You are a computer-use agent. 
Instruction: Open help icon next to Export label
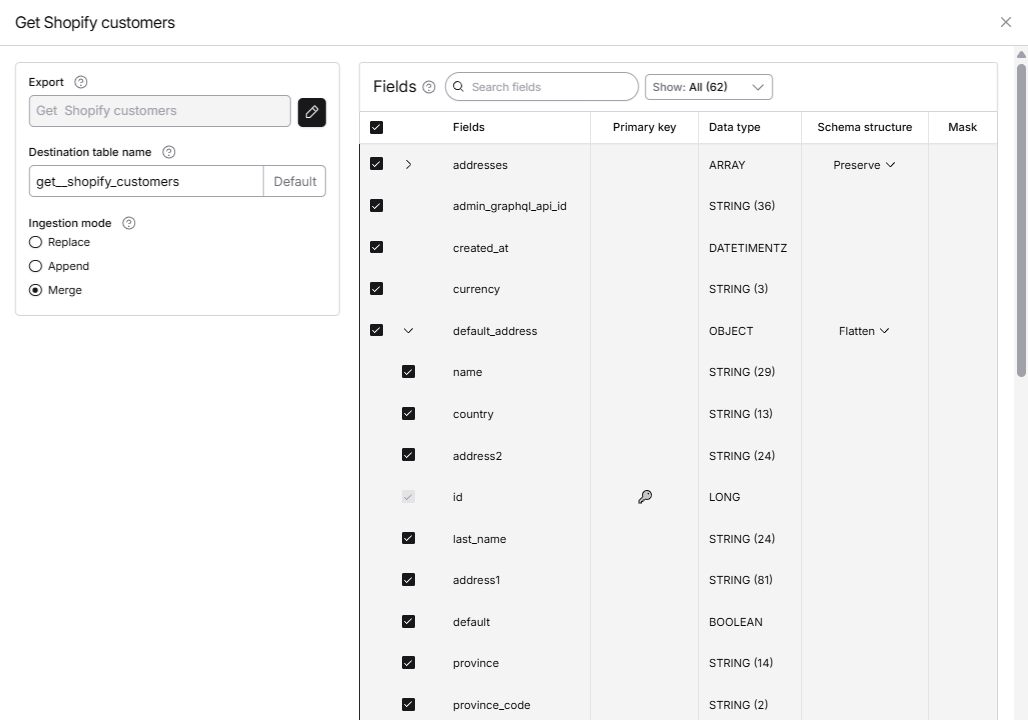[x=81, y=82]
